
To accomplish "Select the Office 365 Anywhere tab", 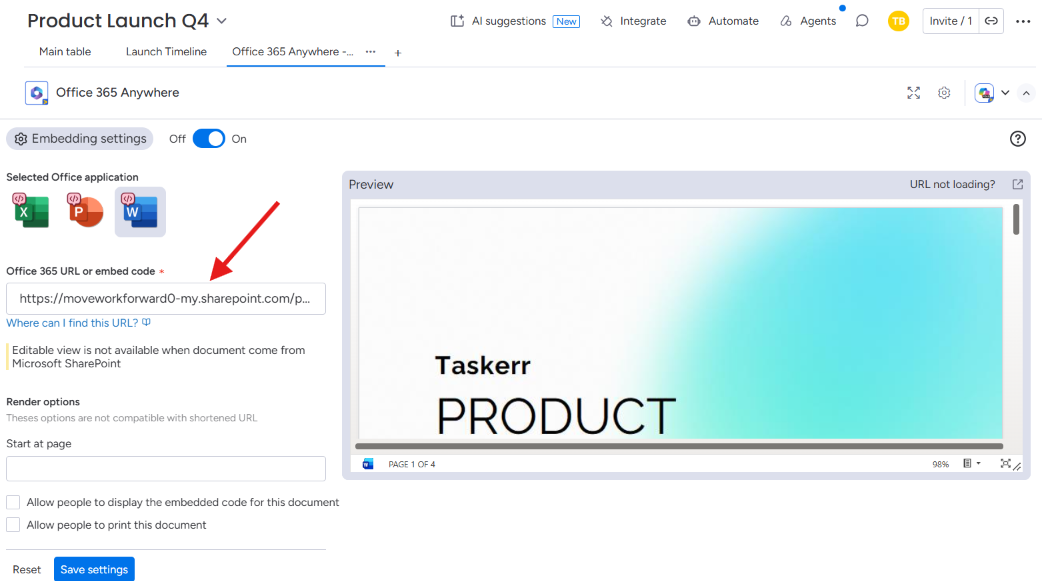I will click(x=292, y=52).
